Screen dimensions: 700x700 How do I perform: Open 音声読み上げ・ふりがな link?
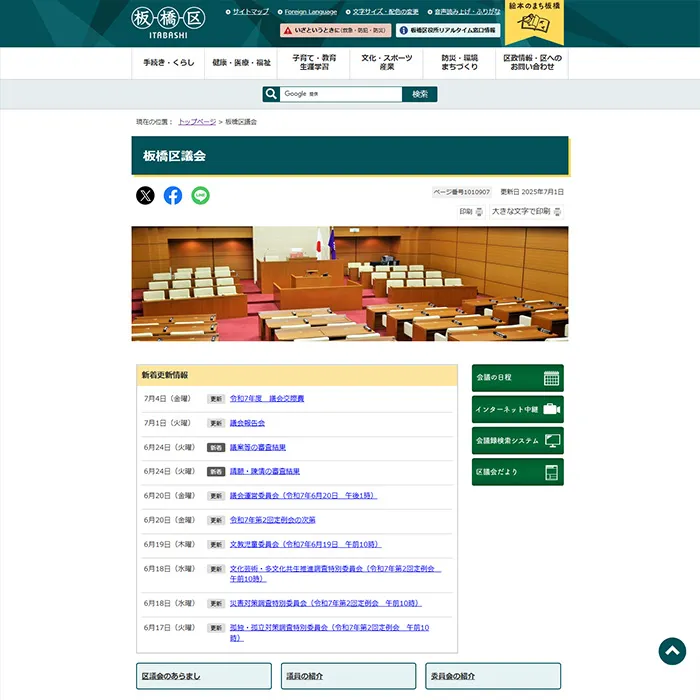467,12
